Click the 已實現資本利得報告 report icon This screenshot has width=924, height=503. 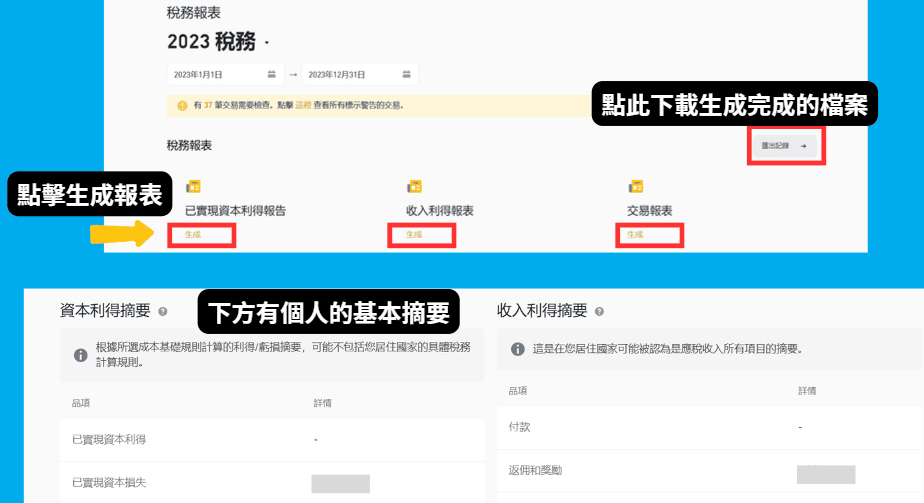click(x=194, y=187)
